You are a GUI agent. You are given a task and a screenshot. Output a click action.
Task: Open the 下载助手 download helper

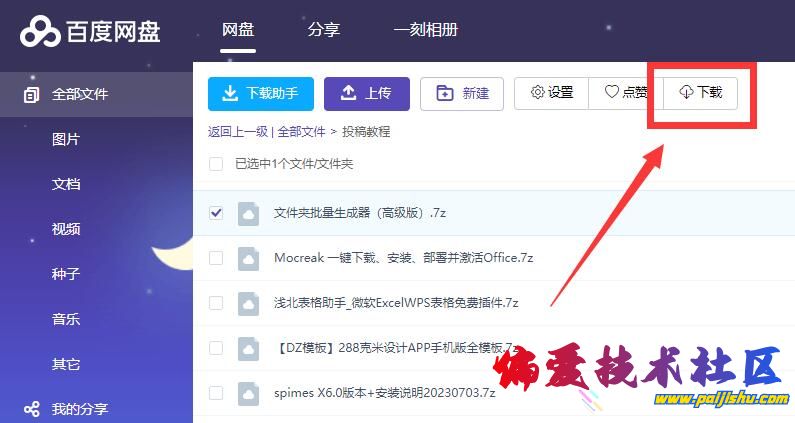[x=260, y=93]
